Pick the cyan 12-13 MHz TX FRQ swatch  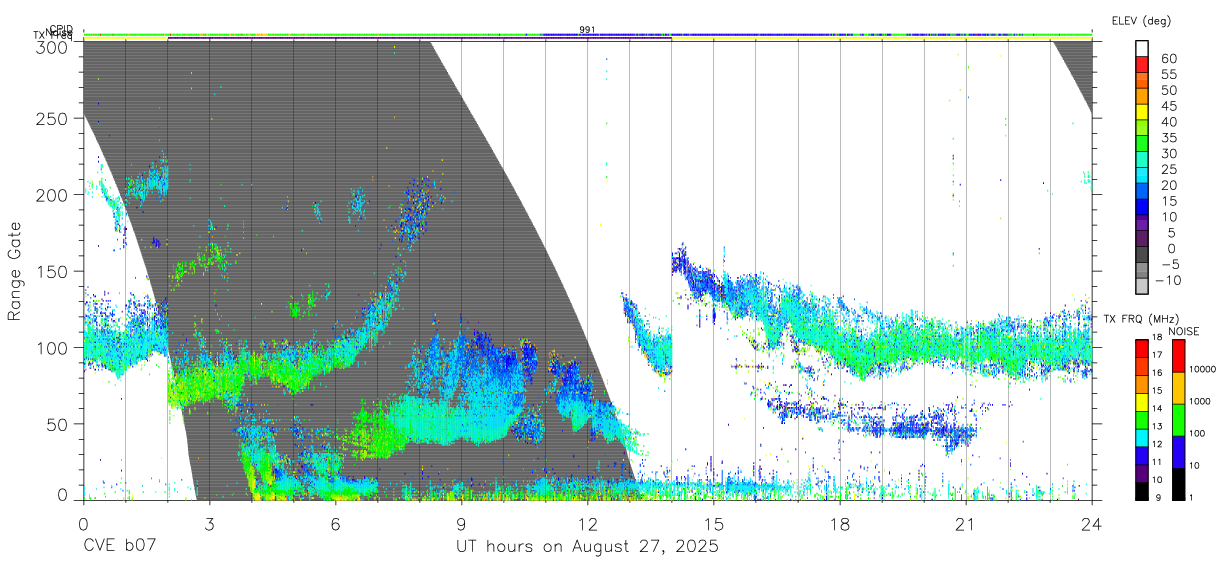[1143, 436]
